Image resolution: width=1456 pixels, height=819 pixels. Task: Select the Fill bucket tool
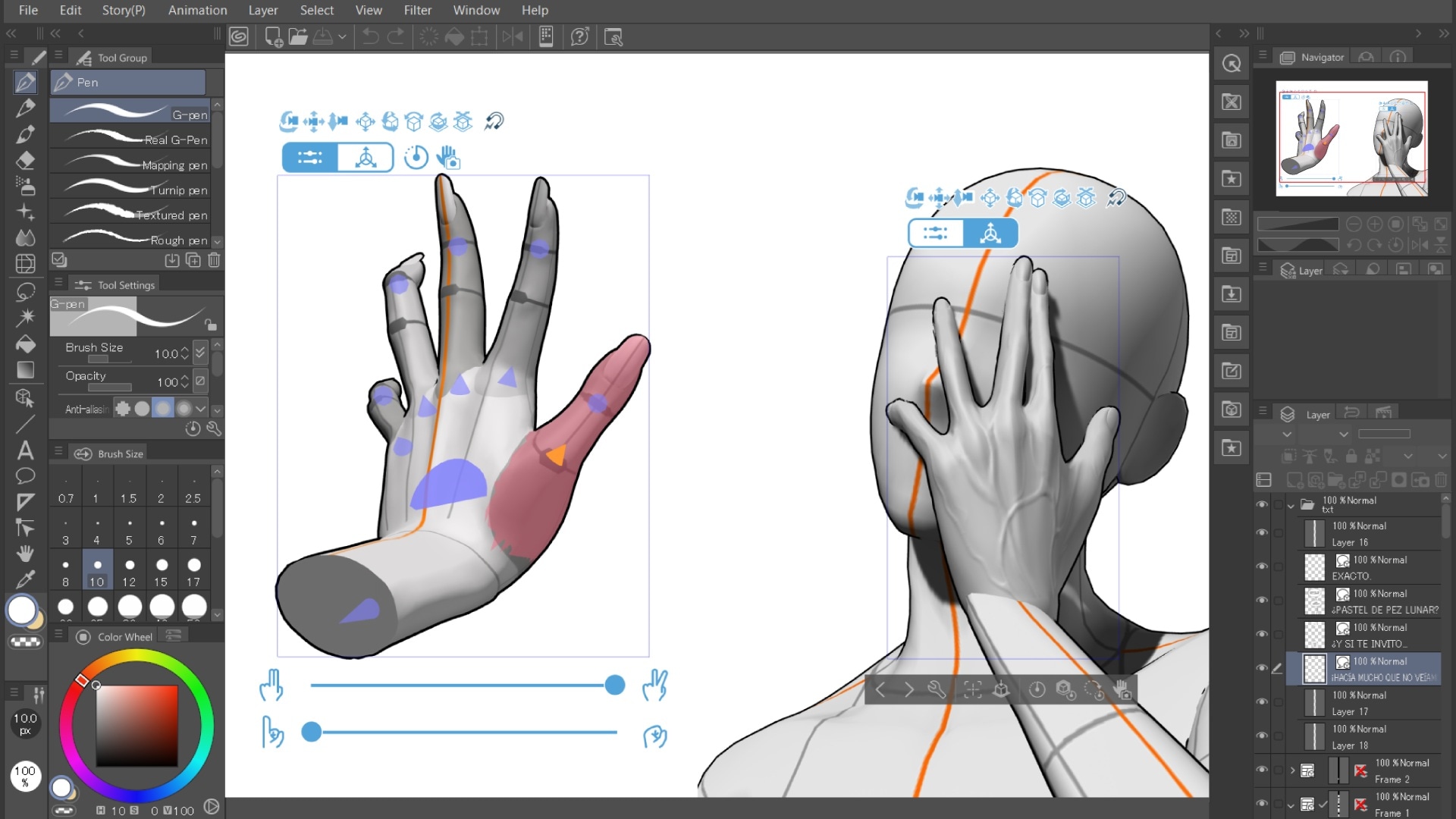pos(25,344)
